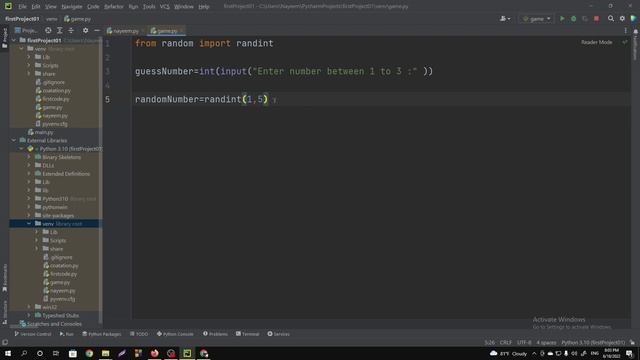
Task: Open Windows taskbar search
Action: [x=24, y=353]
